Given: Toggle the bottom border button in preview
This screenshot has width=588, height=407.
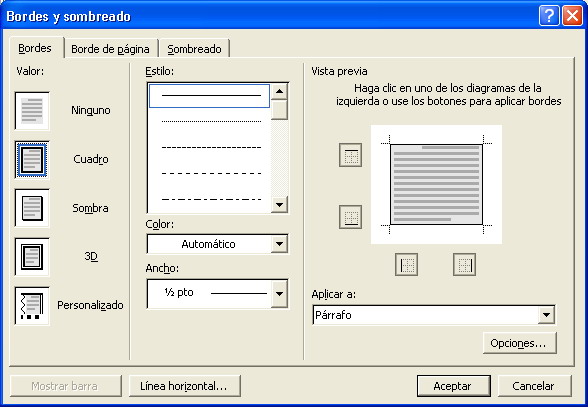Looking at the screenshot, I should point(350,217).
